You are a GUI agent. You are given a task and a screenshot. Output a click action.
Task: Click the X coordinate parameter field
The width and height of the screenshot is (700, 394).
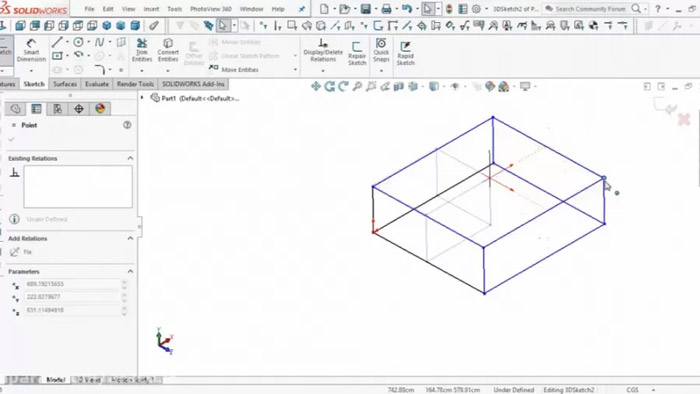point(73,284)
